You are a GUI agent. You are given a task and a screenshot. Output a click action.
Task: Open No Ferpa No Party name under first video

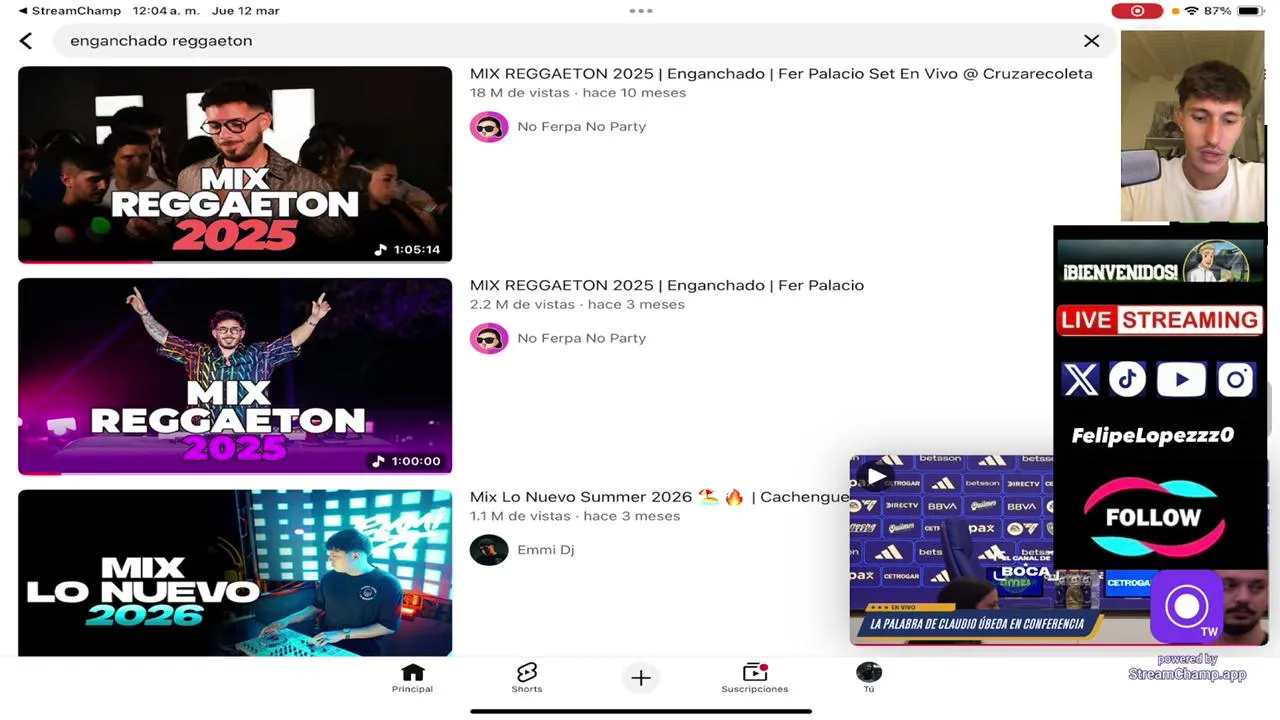582,127
